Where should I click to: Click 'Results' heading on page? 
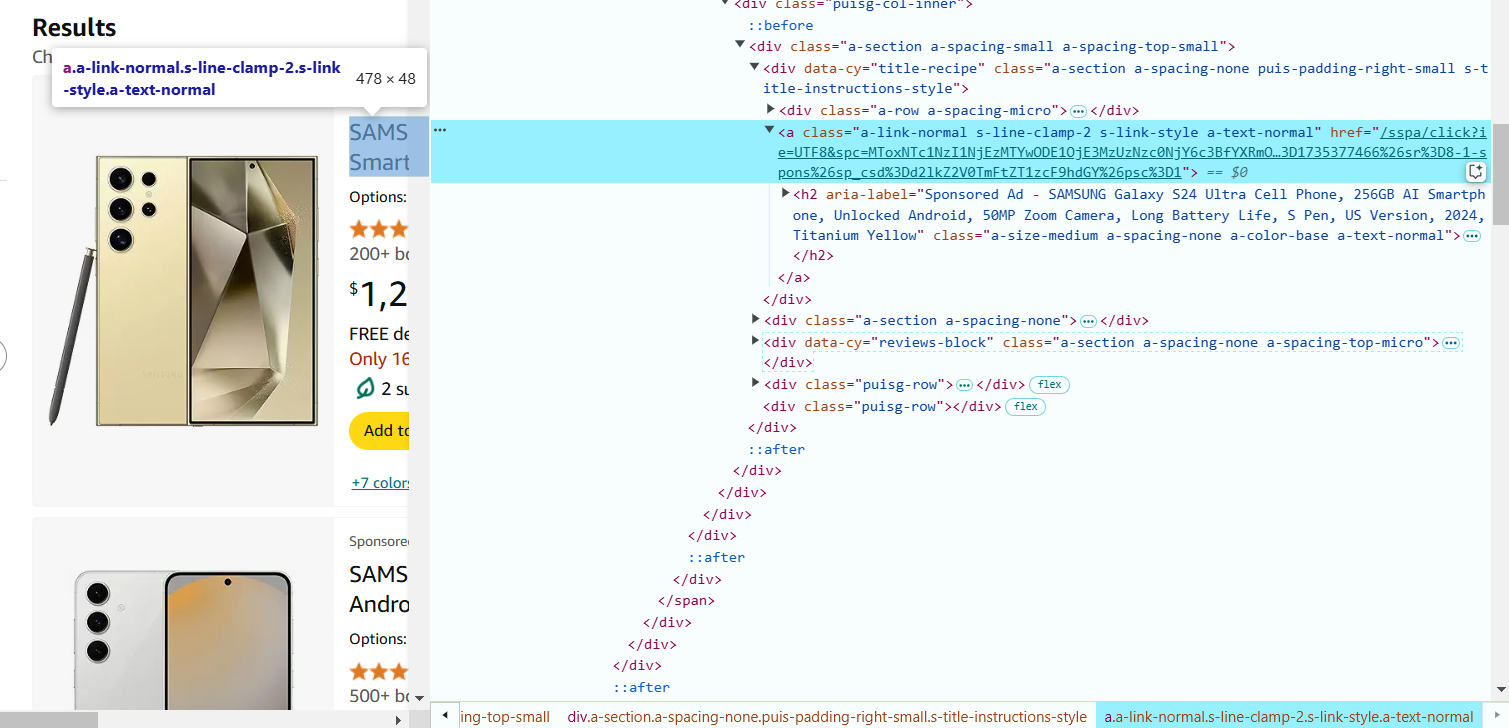(x=74, y=27)
